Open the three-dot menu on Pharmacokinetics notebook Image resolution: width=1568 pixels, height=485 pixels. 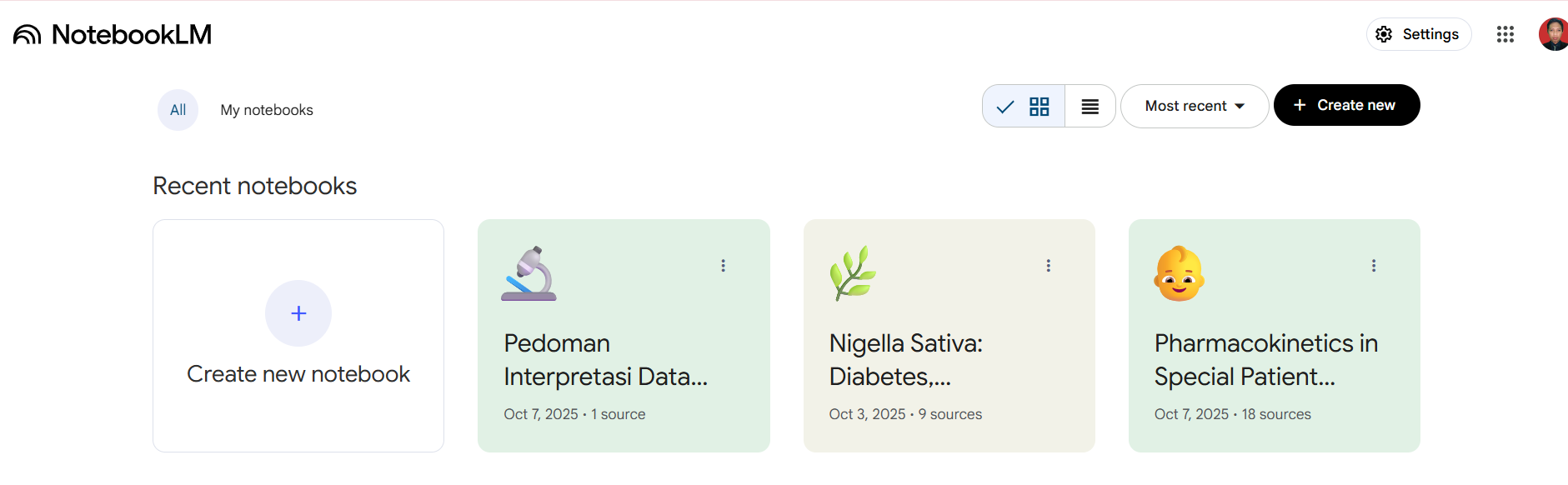tap(1374, 265)
